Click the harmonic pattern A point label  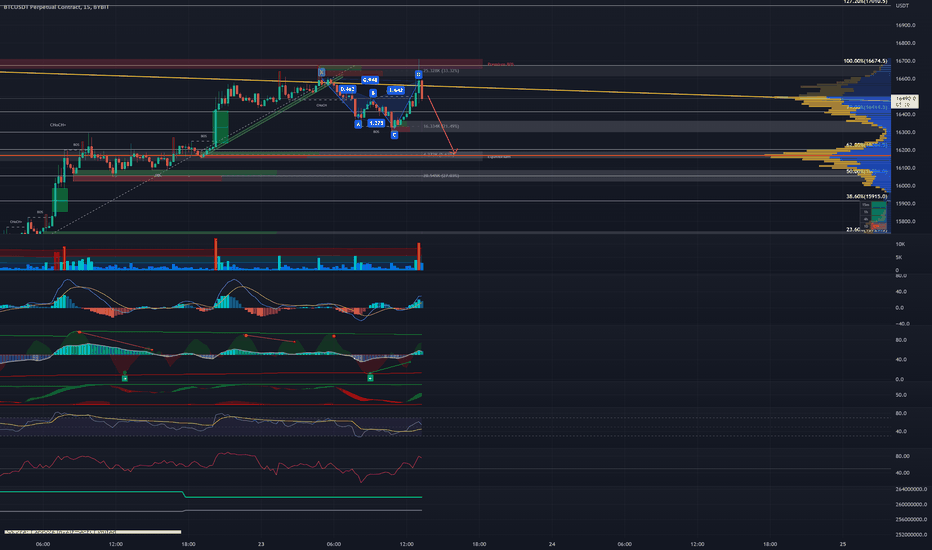coord(358,124)
